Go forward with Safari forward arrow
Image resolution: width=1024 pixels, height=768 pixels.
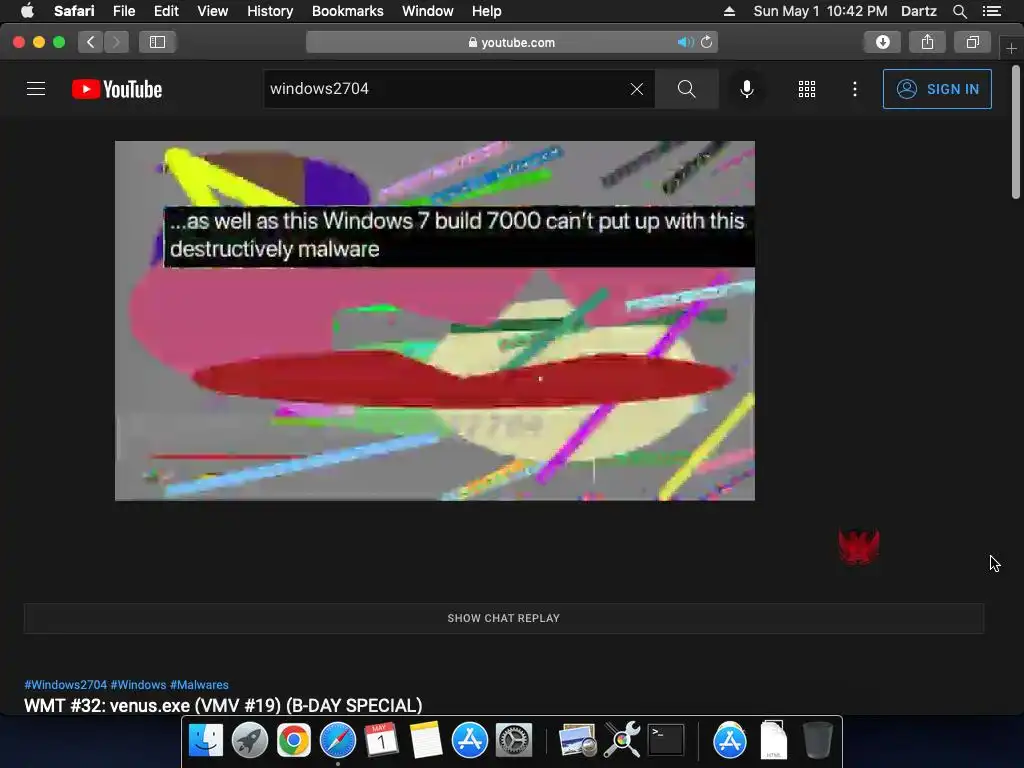116,42
